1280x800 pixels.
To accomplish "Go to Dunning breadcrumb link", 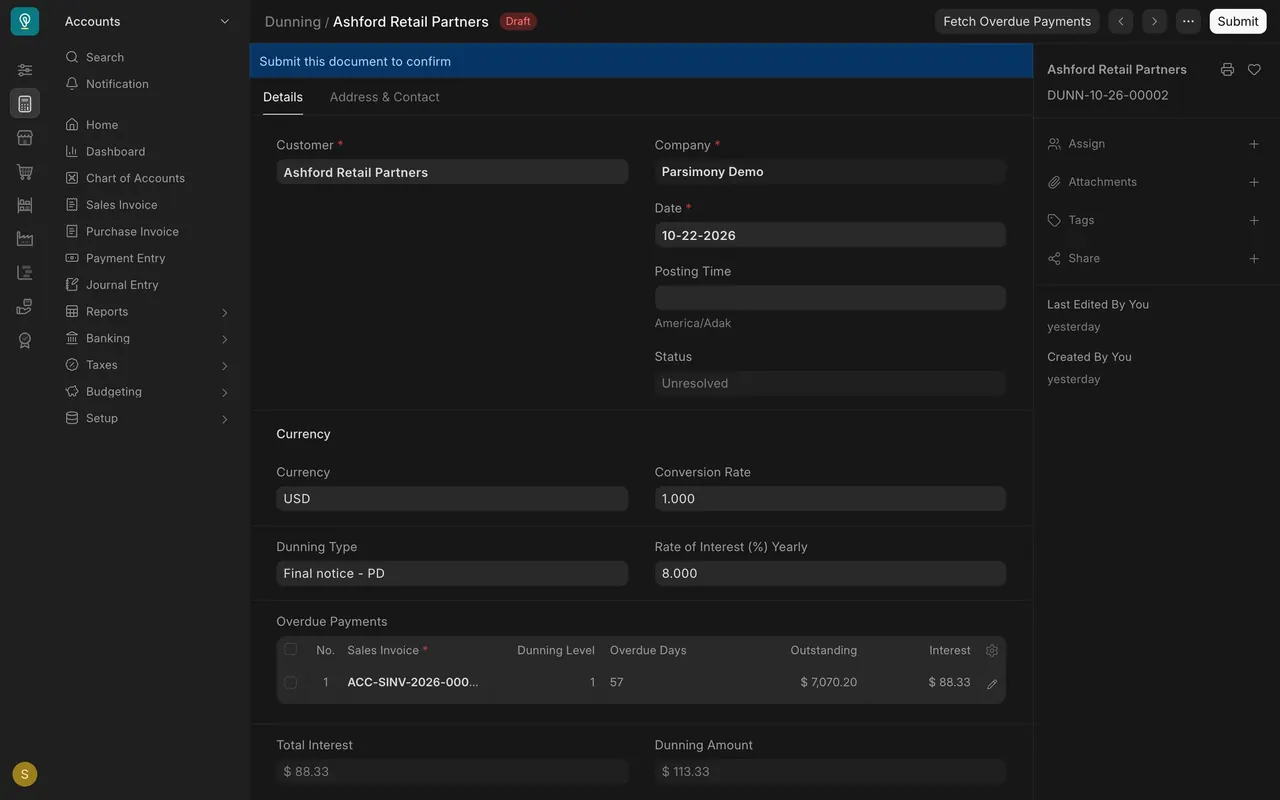I will pyautogui.click(x=293, y=21).
